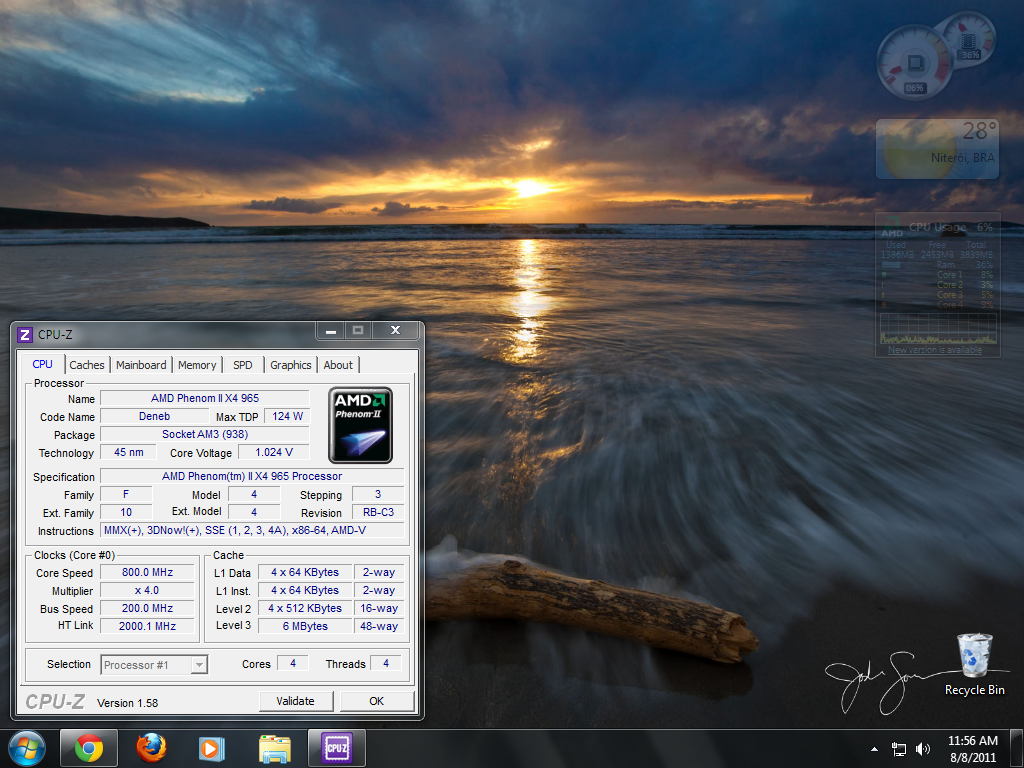Switch to the SPD tab
The image size is (1024, 768).
pyautogui.click(x=243, y=365)
